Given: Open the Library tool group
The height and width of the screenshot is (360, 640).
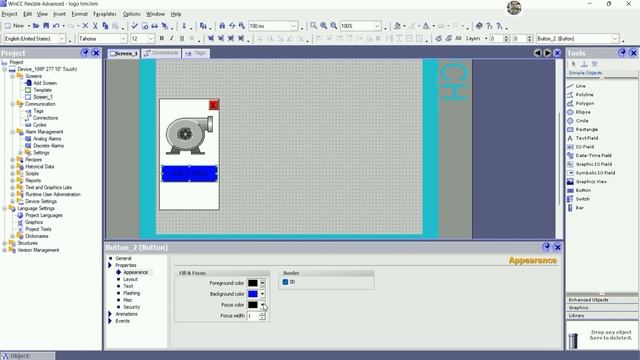Looking at the screenshot, I should [602, 316].
